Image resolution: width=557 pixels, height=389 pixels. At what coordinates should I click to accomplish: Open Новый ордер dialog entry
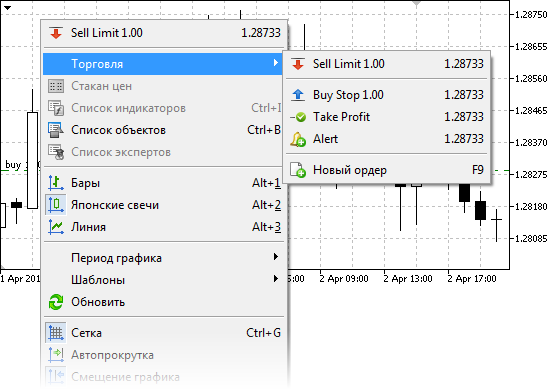click(387, 170)
